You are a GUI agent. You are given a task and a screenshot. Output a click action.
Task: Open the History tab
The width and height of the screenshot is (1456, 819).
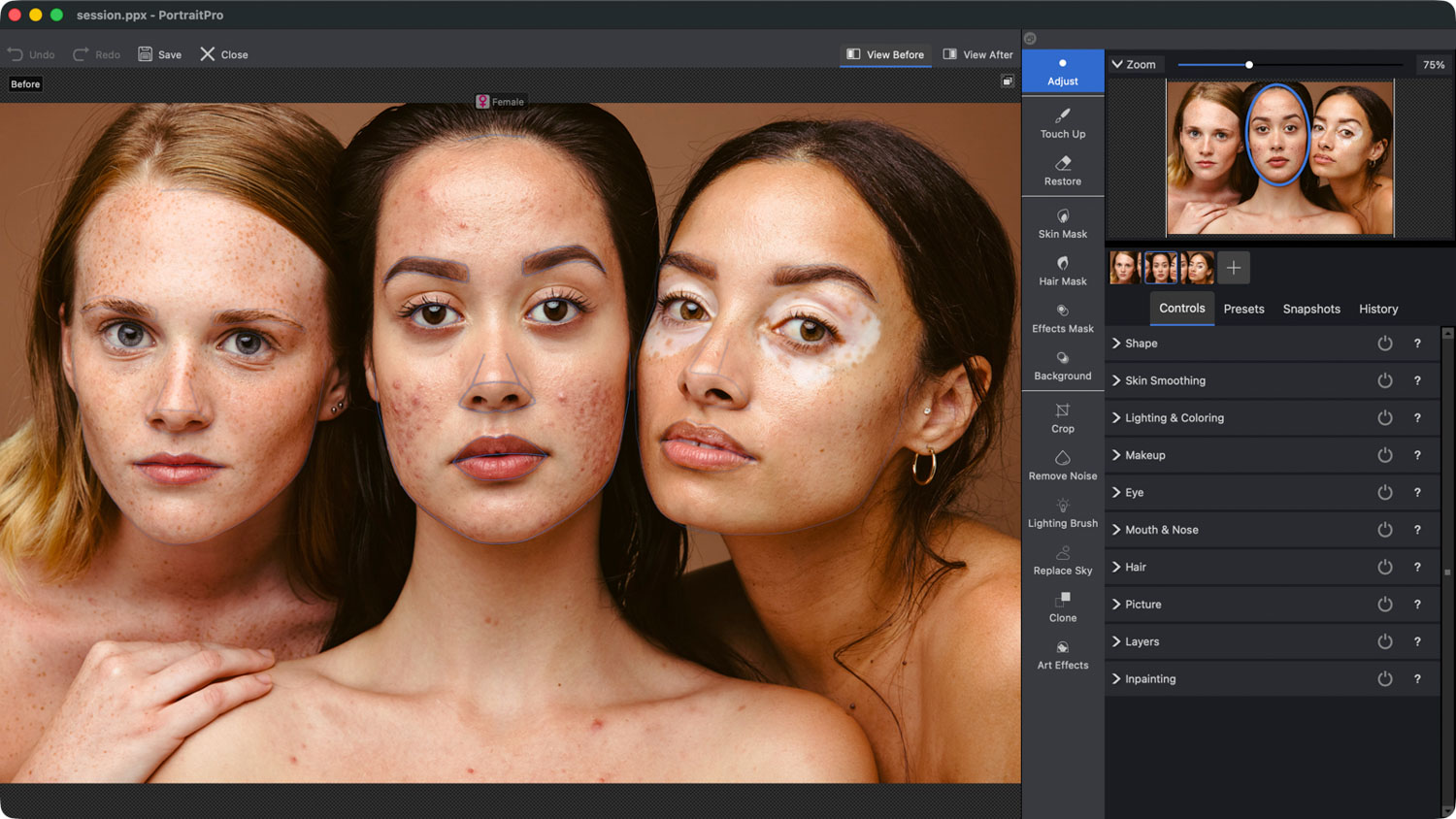tap(1378, 309)
